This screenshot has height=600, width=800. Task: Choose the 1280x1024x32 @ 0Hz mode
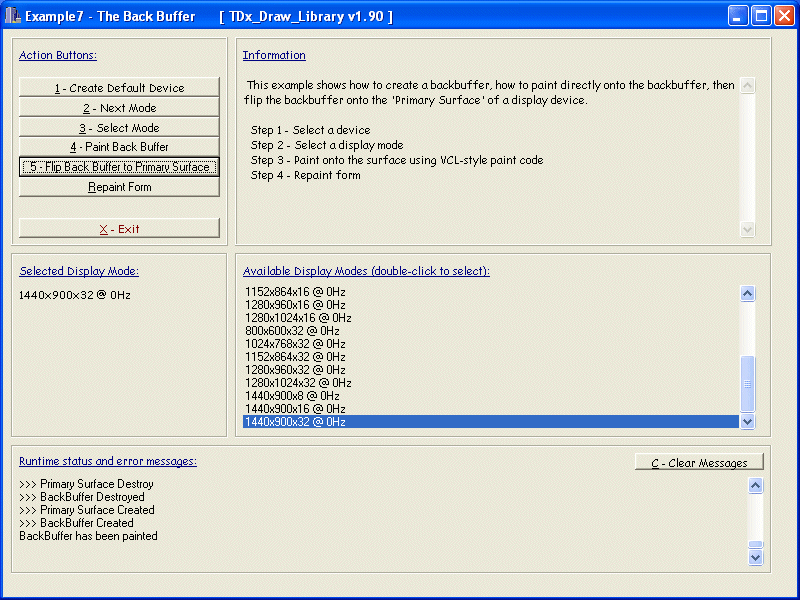point(298,383)
